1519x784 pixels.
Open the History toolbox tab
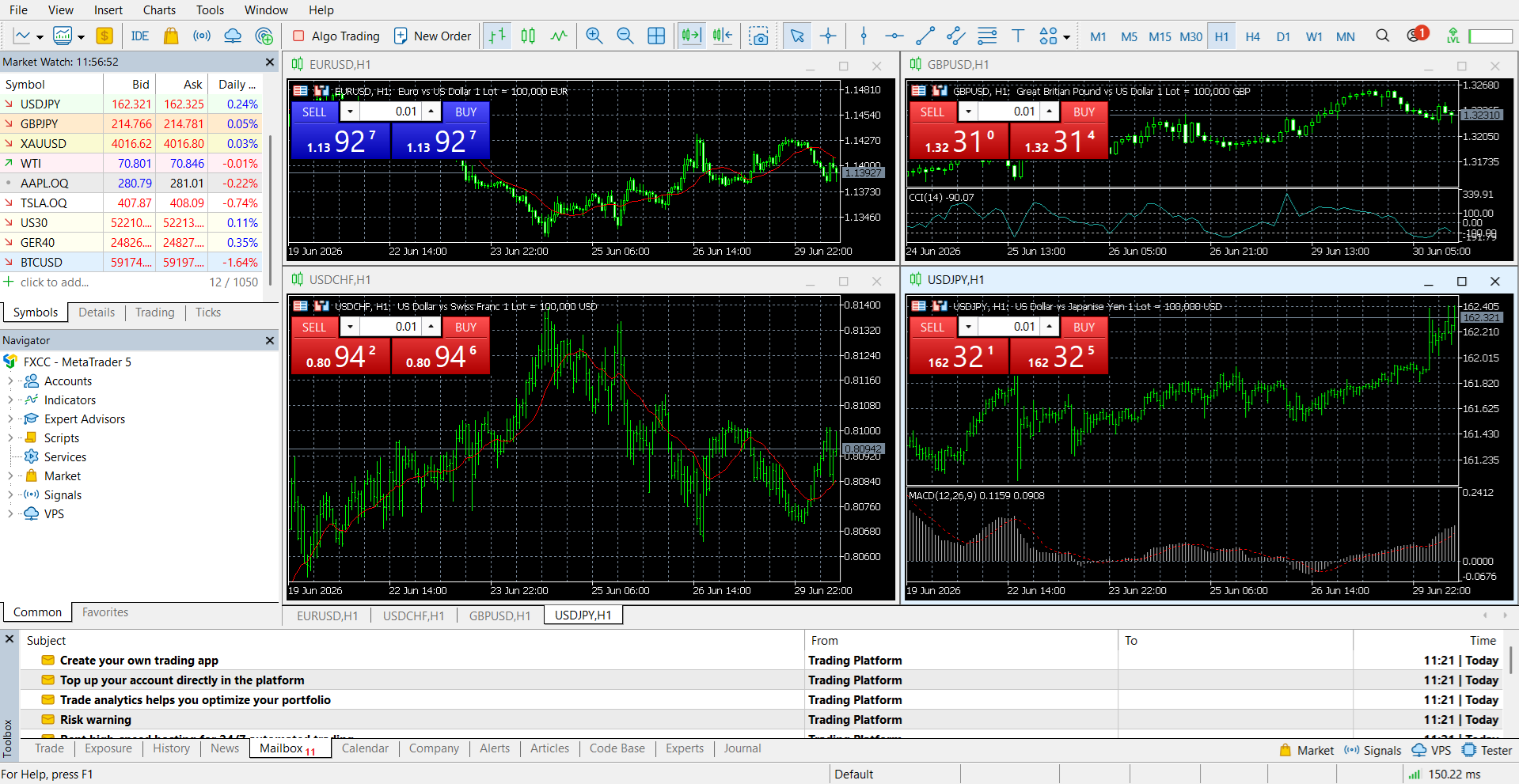(171, 748)
